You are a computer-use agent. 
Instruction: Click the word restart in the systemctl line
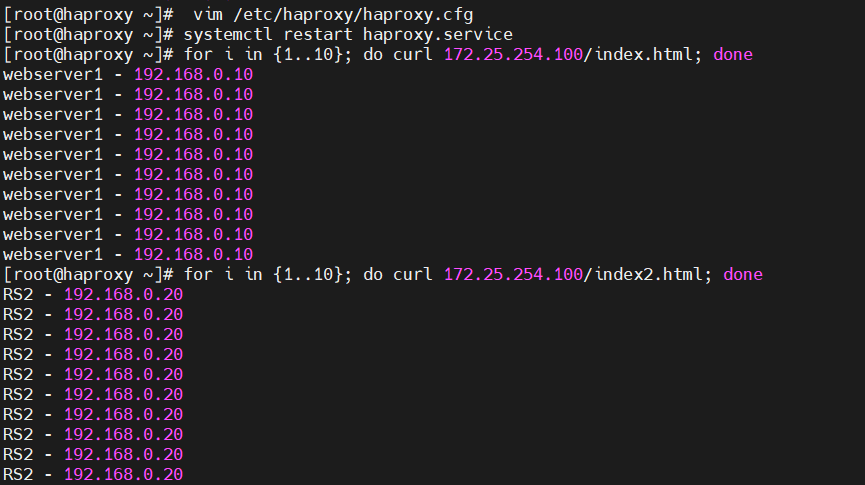point(318,34)
